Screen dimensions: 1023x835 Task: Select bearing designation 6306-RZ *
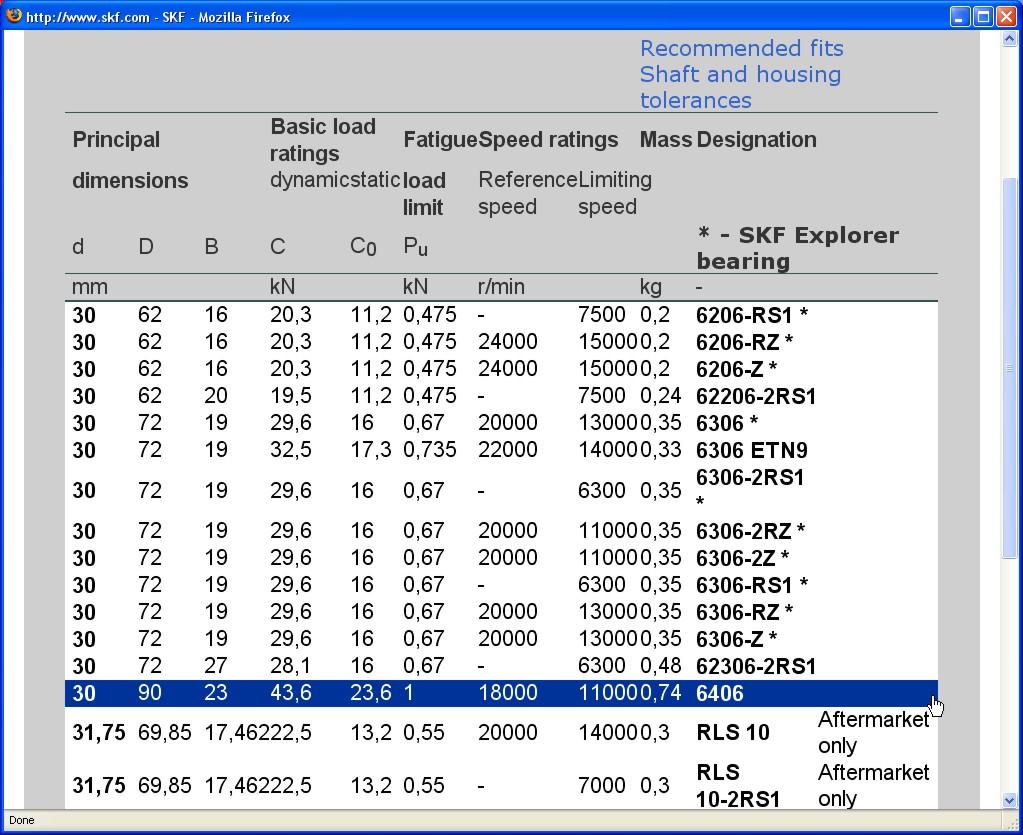(x=744, y=612)
